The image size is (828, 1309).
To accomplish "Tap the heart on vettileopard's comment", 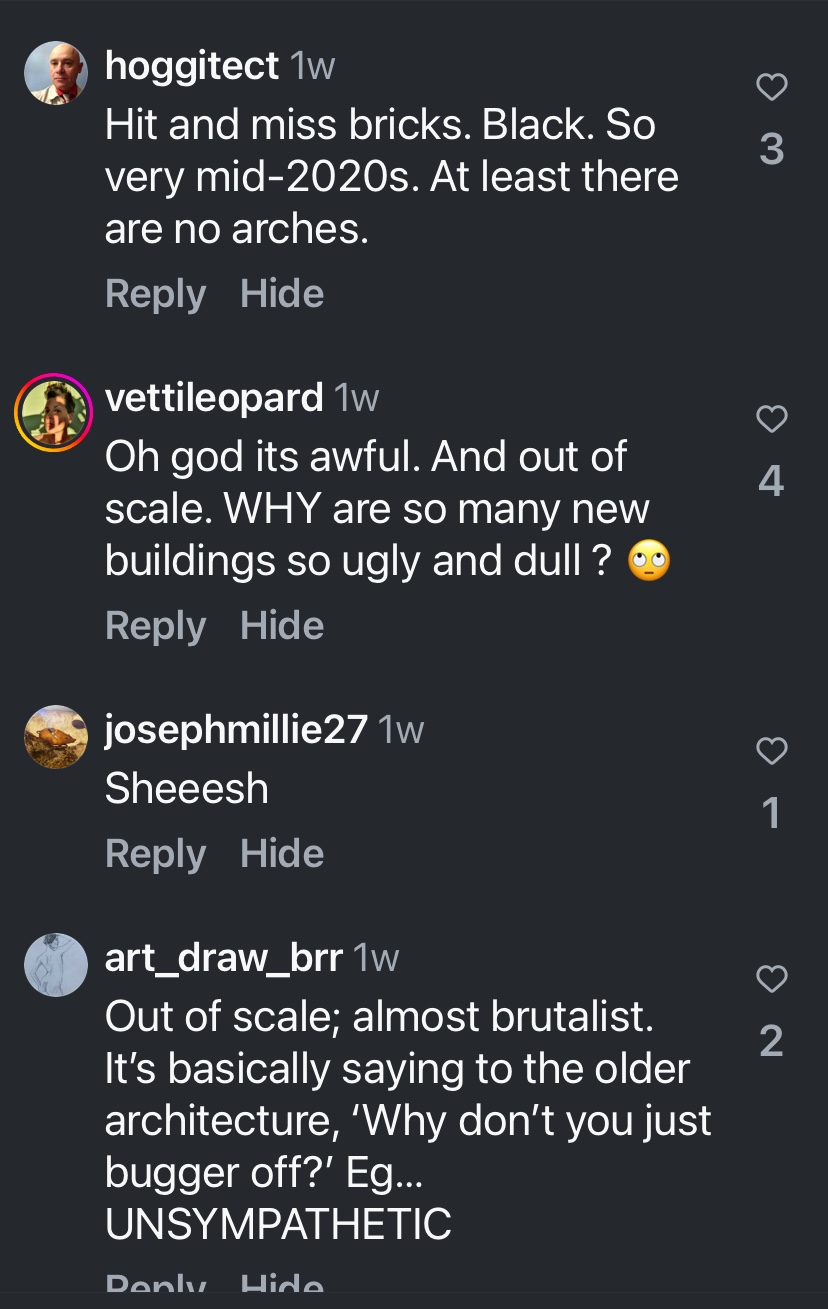I will 771,420.
